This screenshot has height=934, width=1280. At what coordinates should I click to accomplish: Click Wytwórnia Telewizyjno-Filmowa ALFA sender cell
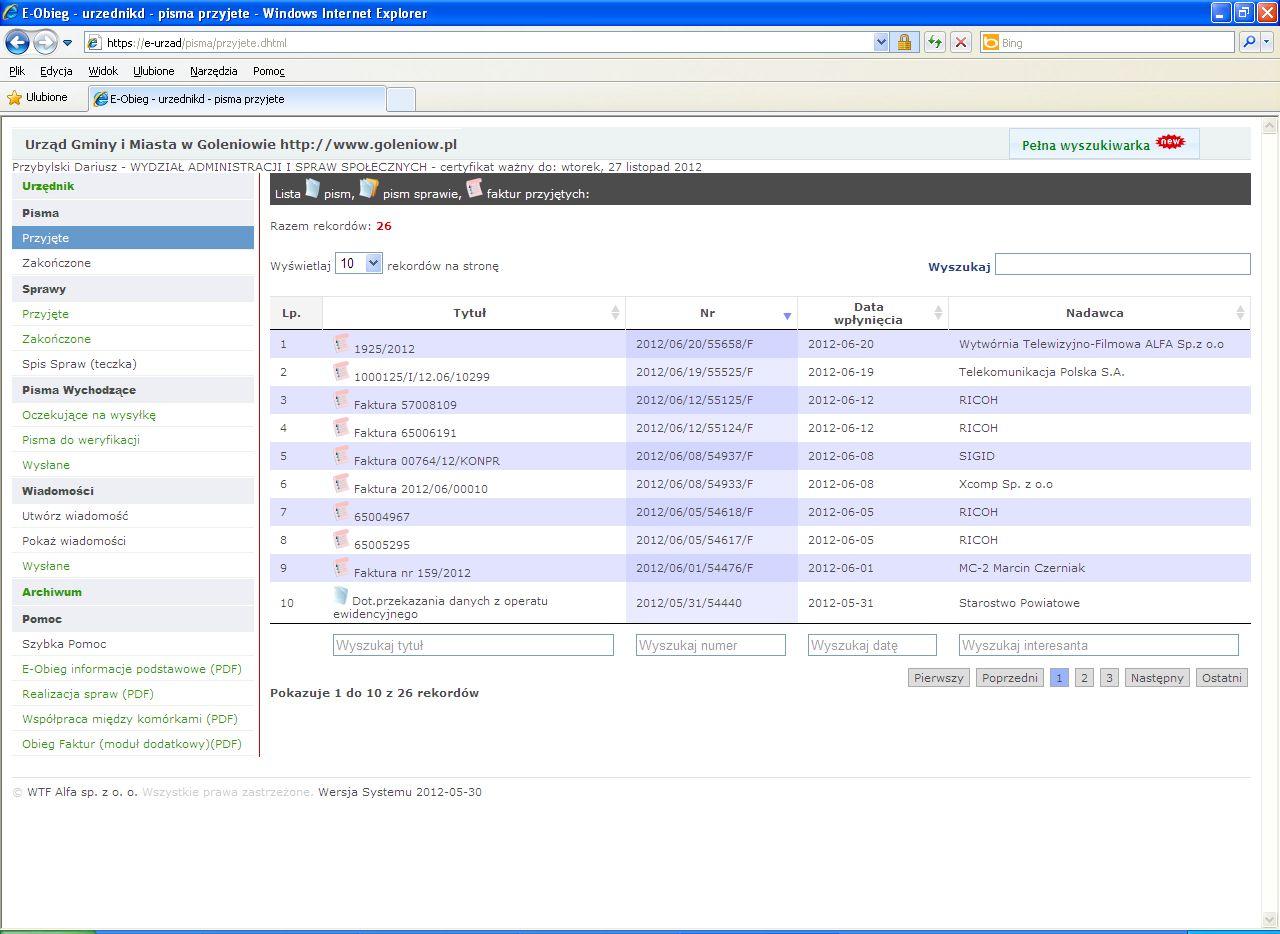click(x=1099, y=344)
